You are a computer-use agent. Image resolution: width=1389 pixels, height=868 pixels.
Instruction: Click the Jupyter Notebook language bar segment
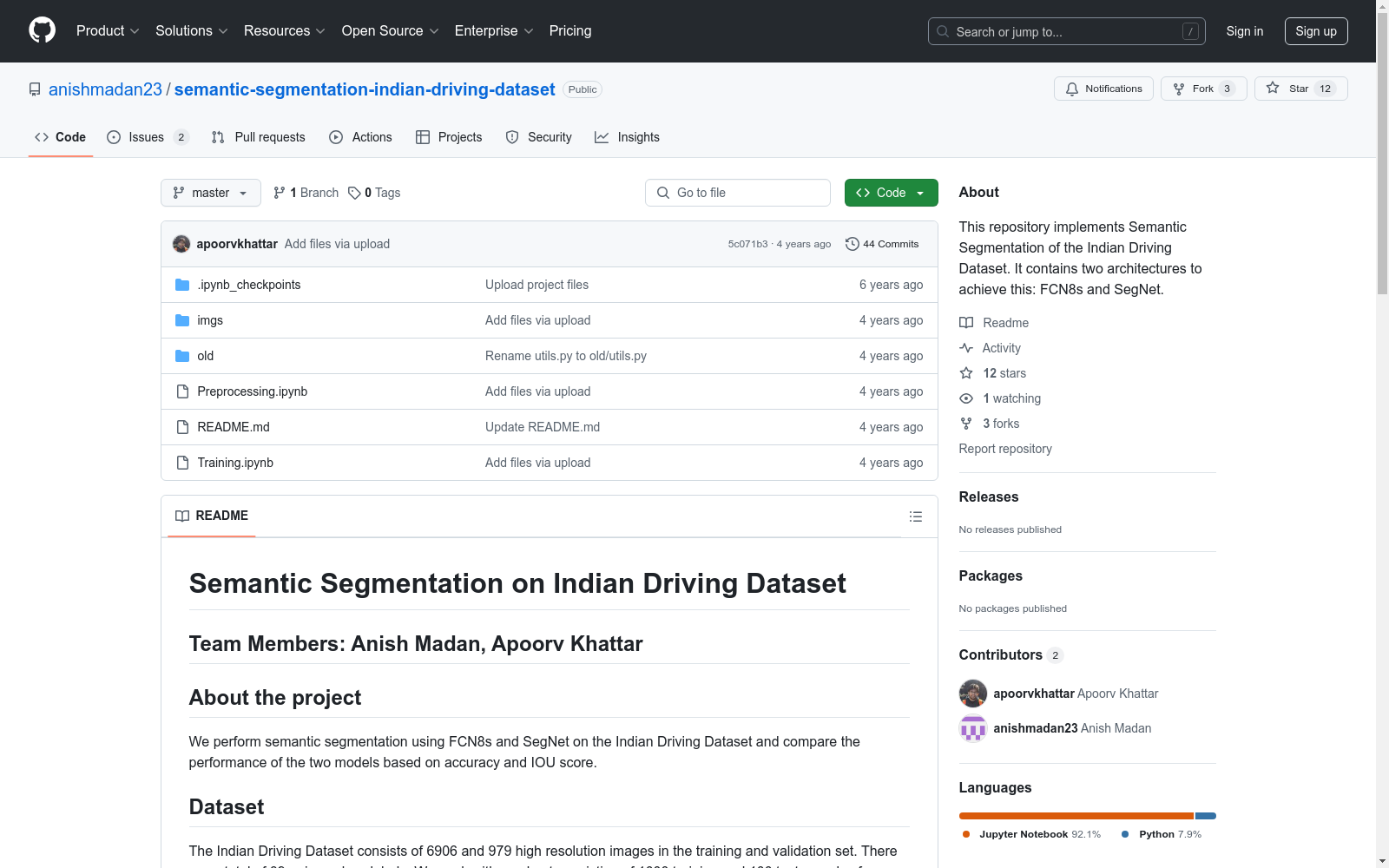click(x=1076, y=816)
